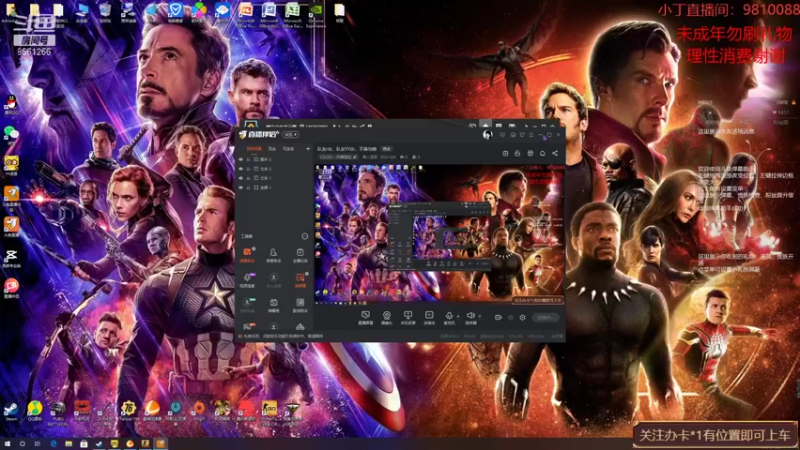This screenshot has width=800, height=450.
Task: Open the clipboard-shaped toolbox tool
Action: click(300, 254)
